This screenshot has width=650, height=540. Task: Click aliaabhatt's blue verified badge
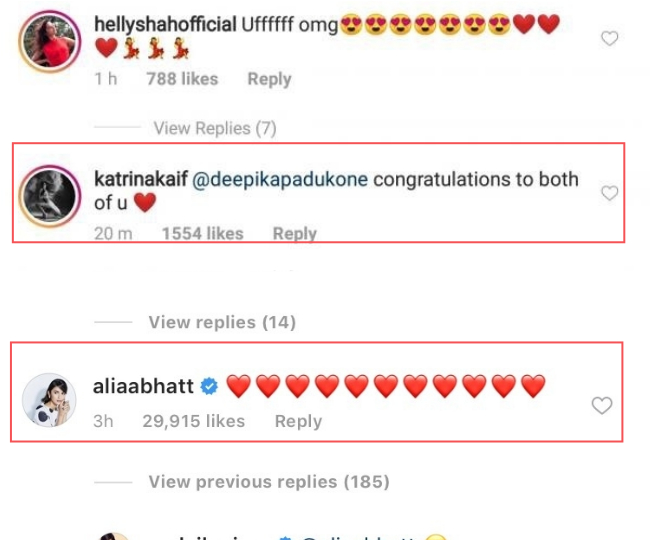coord(209,386)
